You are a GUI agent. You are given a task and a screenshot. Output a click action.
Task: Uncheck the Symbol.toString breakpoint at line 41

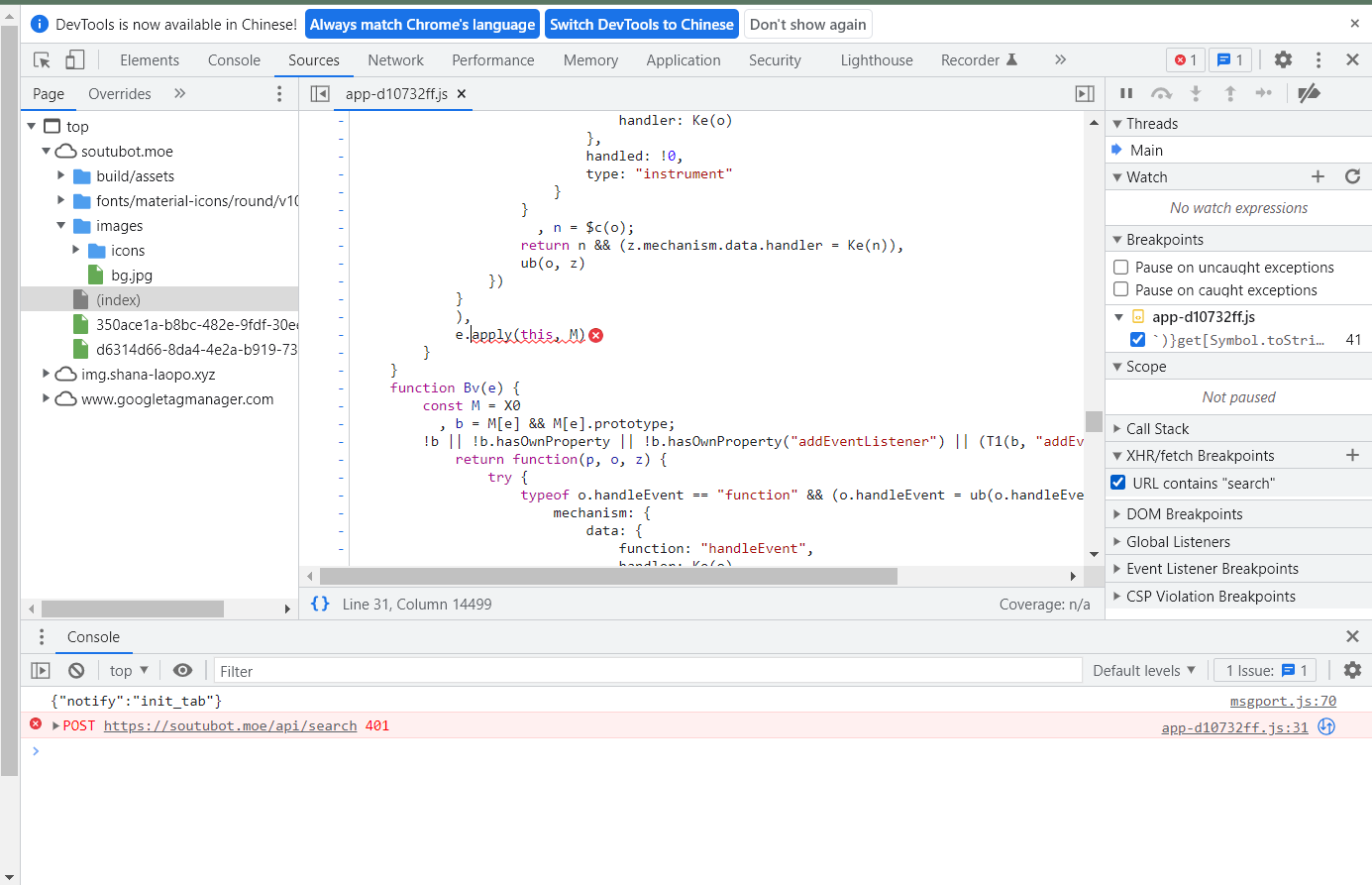click(1138, 340)
